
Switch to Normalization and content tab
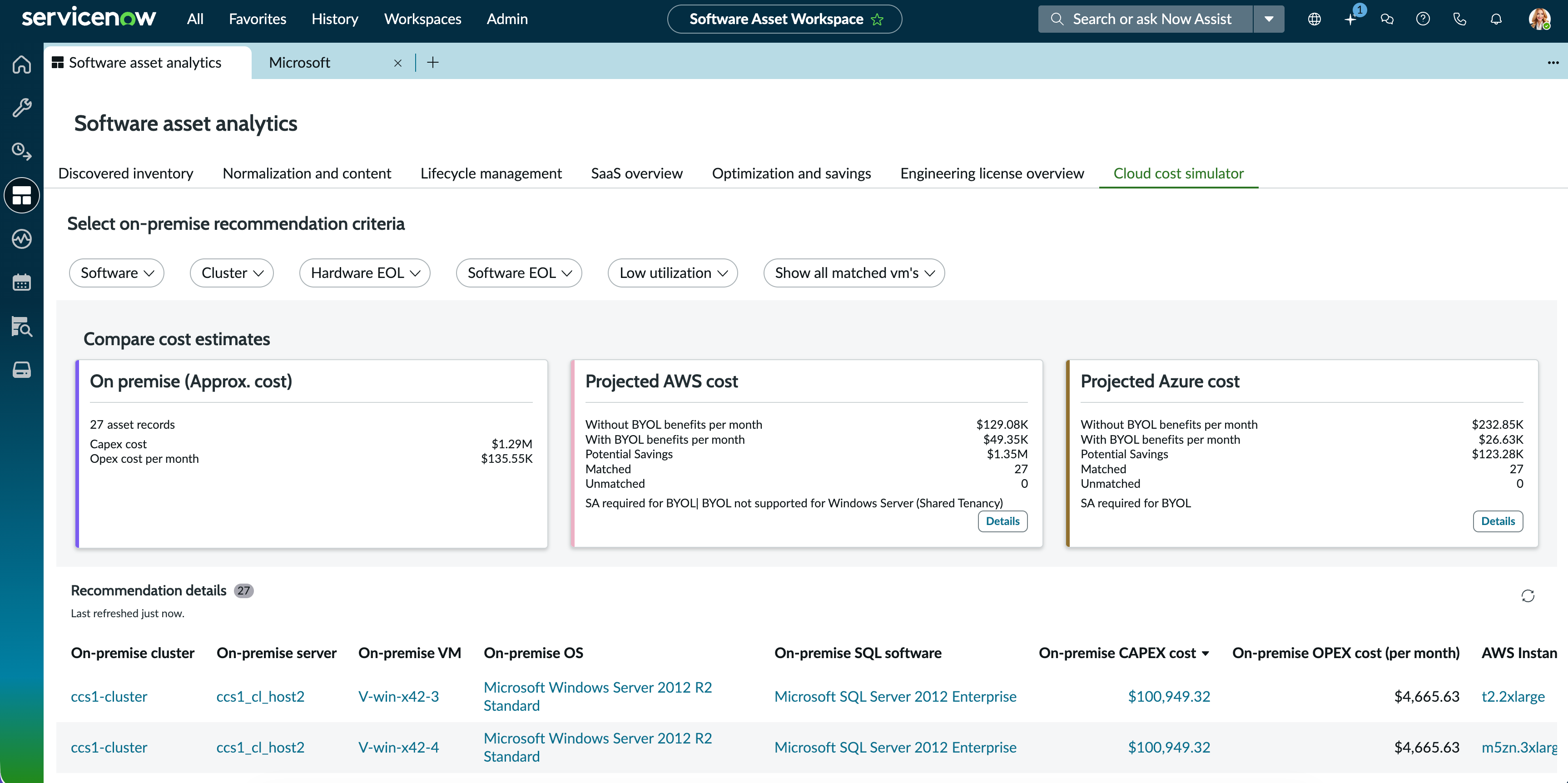(x=307, y=174)
